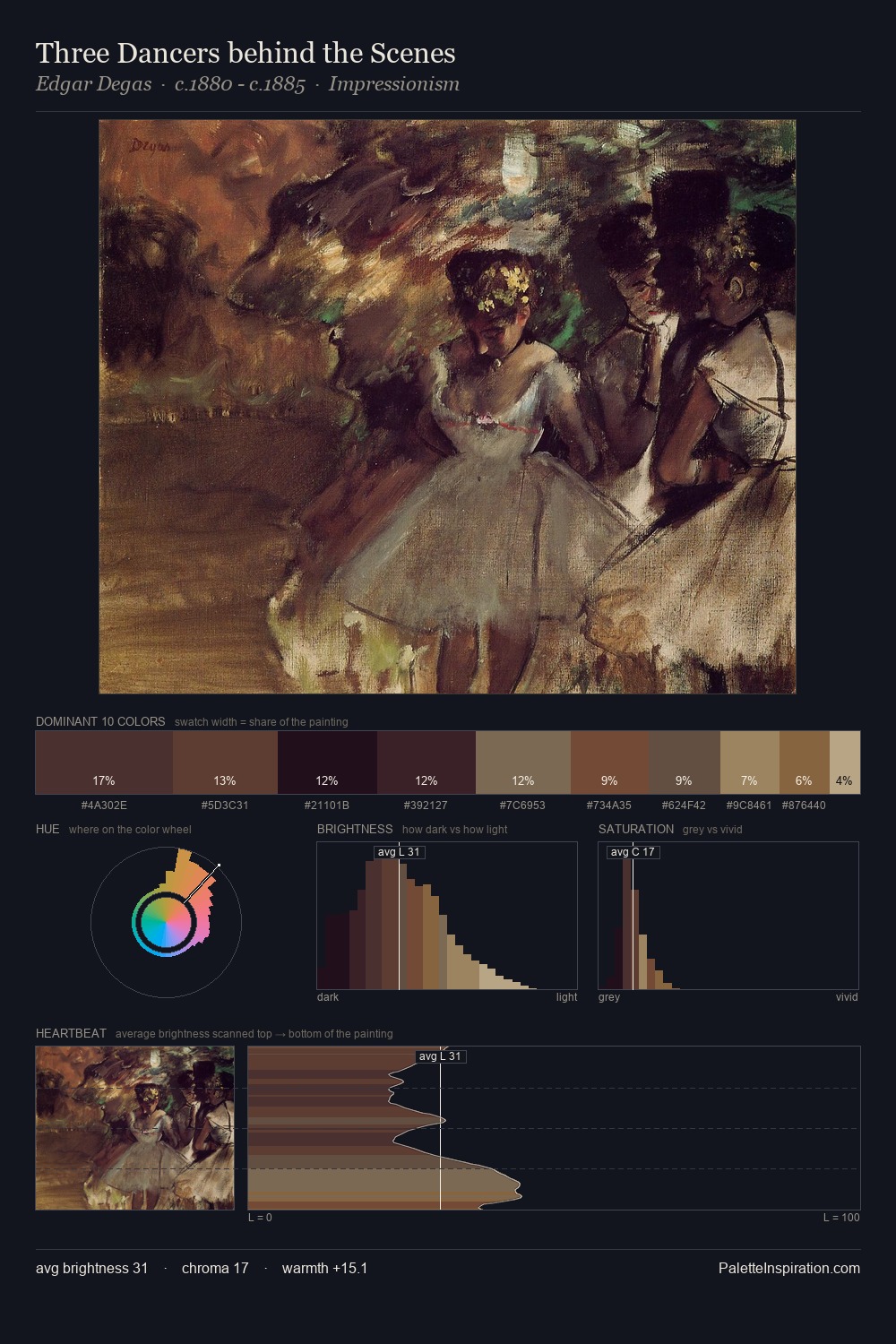This screenshot has width=896, height=1344.
Task: Click the #7C6953 hex code label
Action: tap(523, 806)
